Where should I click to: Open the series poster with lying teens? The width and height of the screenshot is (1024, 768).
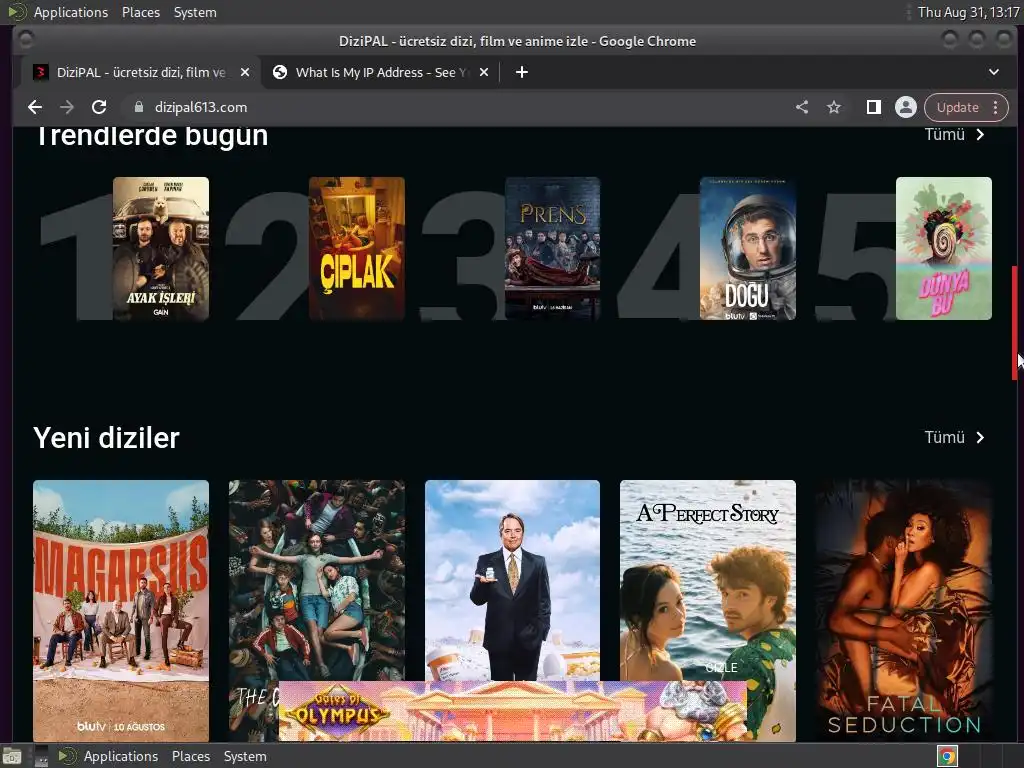(x=317, y=581)
